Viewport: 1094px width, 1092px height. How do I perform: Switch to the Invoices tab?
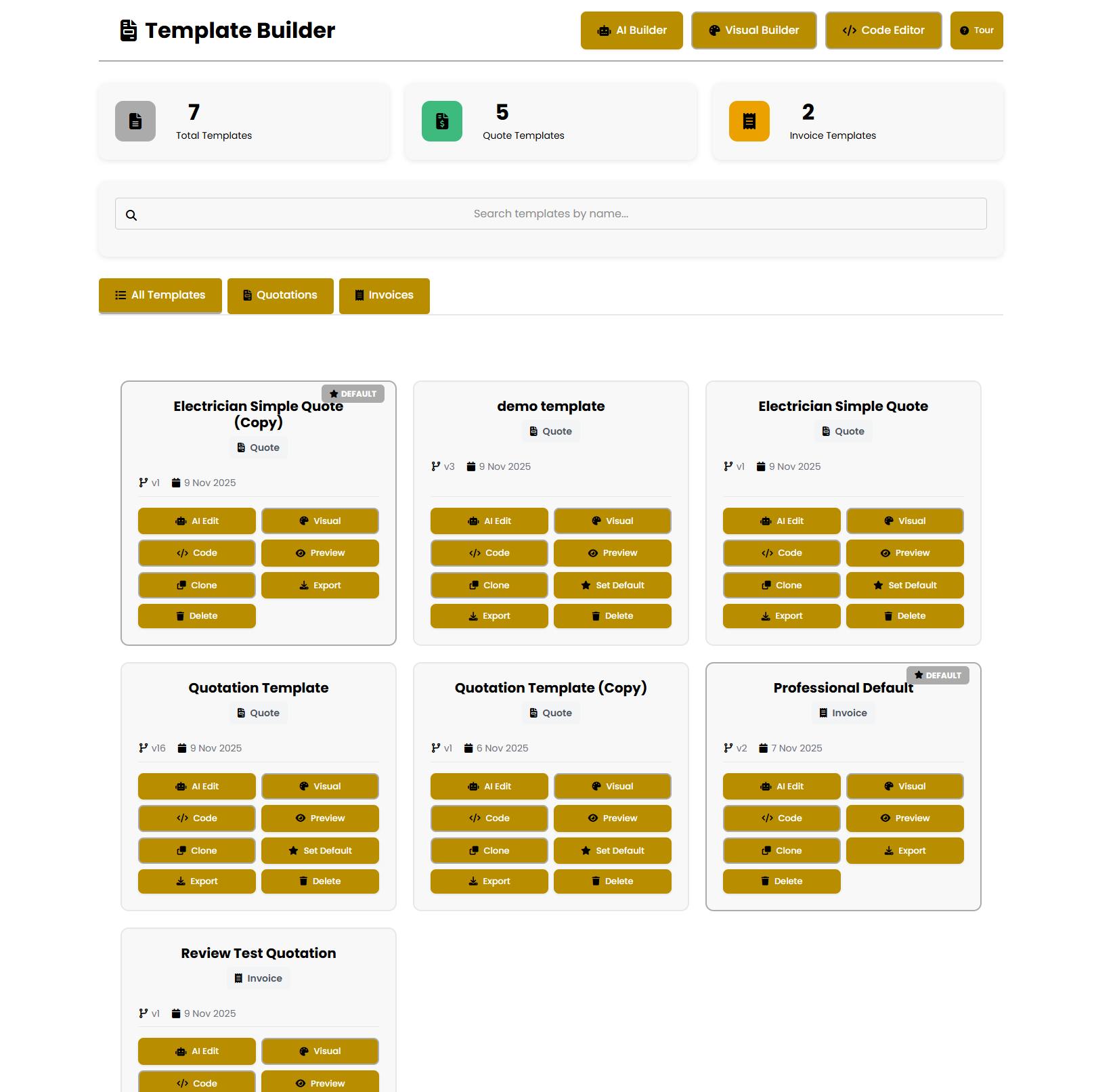(384, 296)
